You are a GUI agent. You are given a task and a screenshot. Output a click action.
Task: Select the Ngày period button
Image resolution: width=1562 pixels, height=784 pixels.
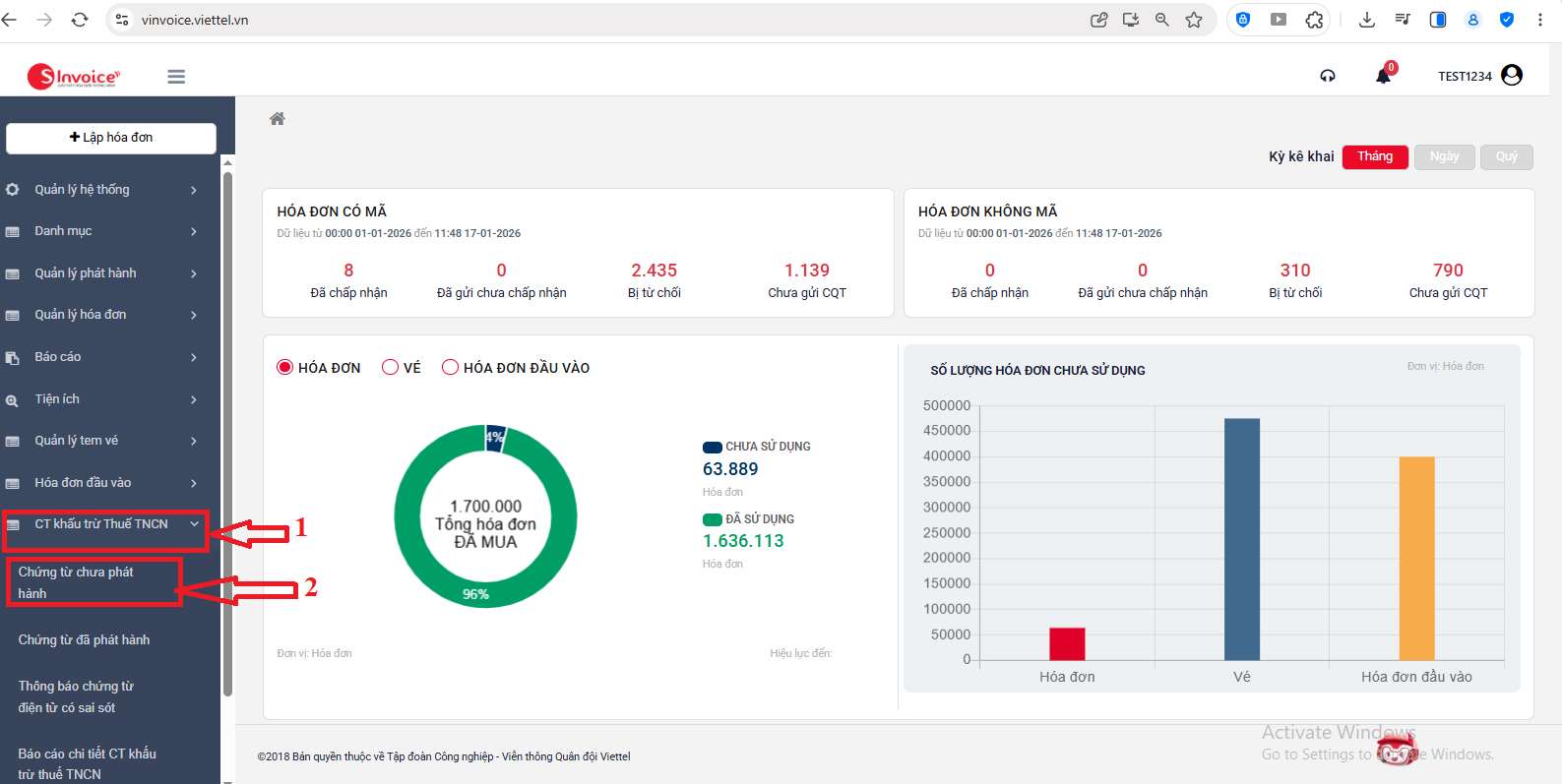(1444, 156)
